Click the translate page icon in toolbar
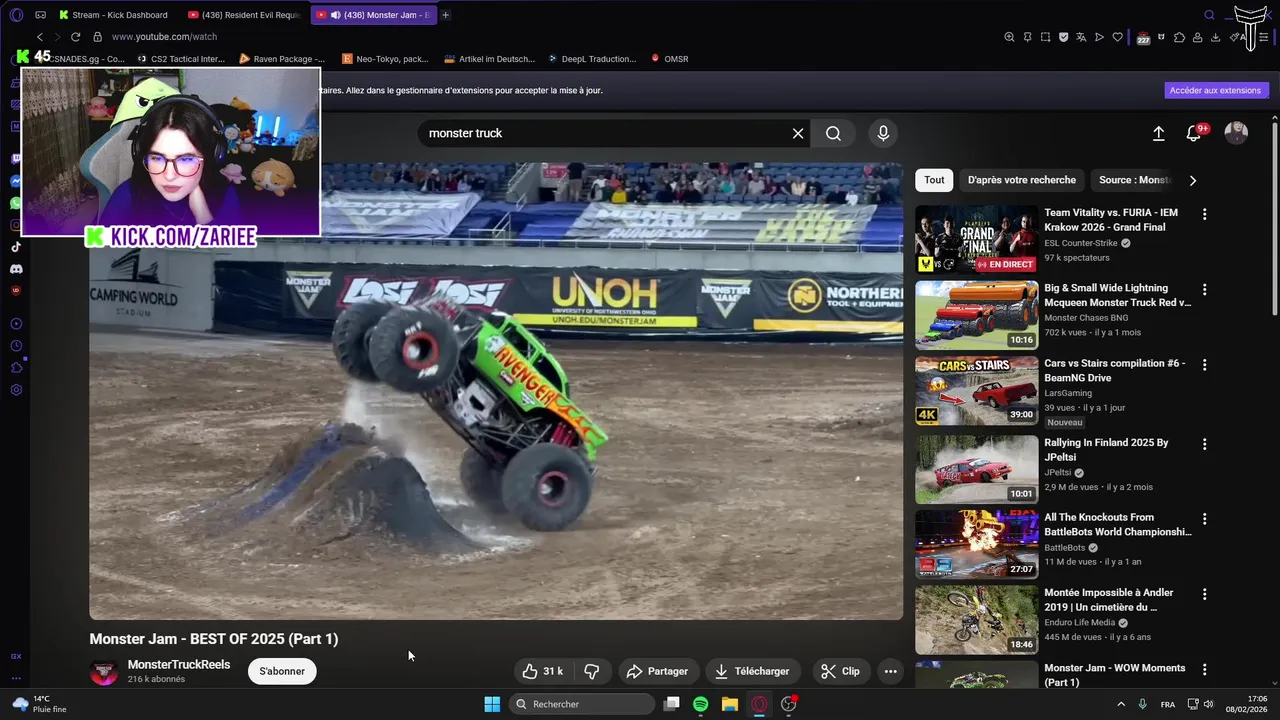This screenshot has height=720, width=1280. click(x=1081, y=37)
